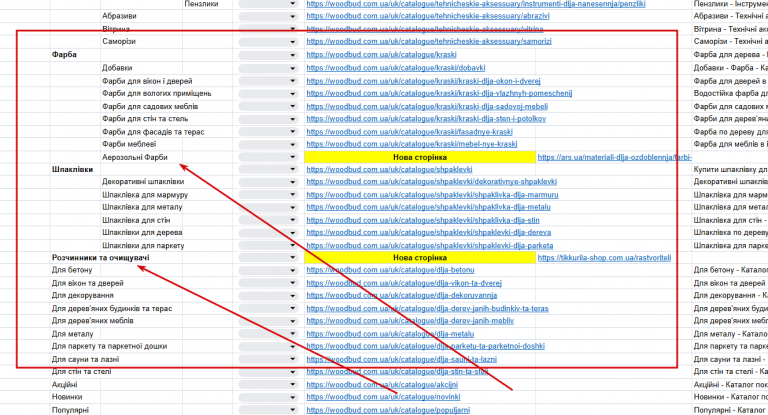Screen dimensions: 768x415
Task: Follow the catalogue/dlja-betonu link
Action: tap(390, 270)
